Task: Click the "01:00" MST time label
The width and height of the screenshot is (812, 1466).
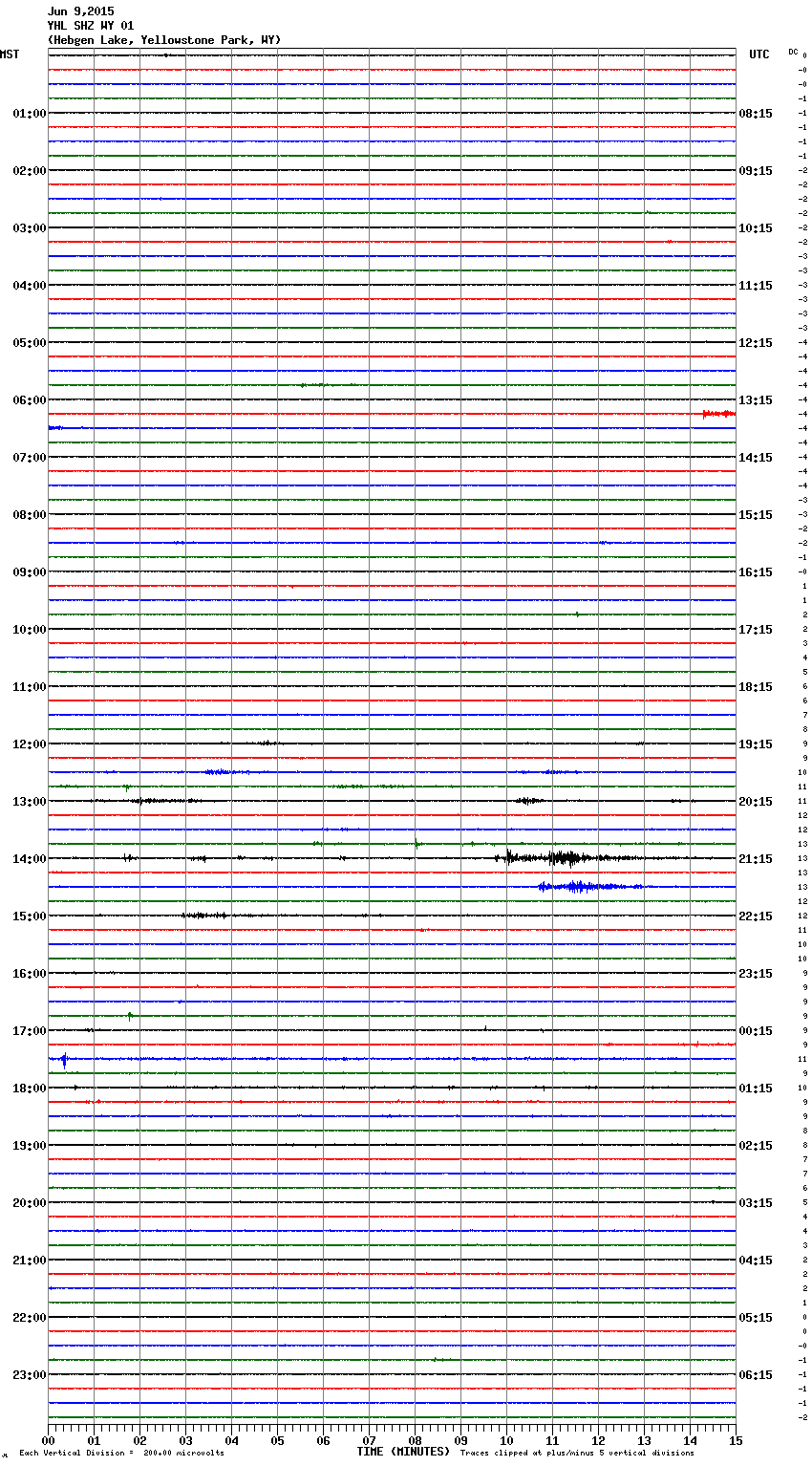Action: click(30, 114)
